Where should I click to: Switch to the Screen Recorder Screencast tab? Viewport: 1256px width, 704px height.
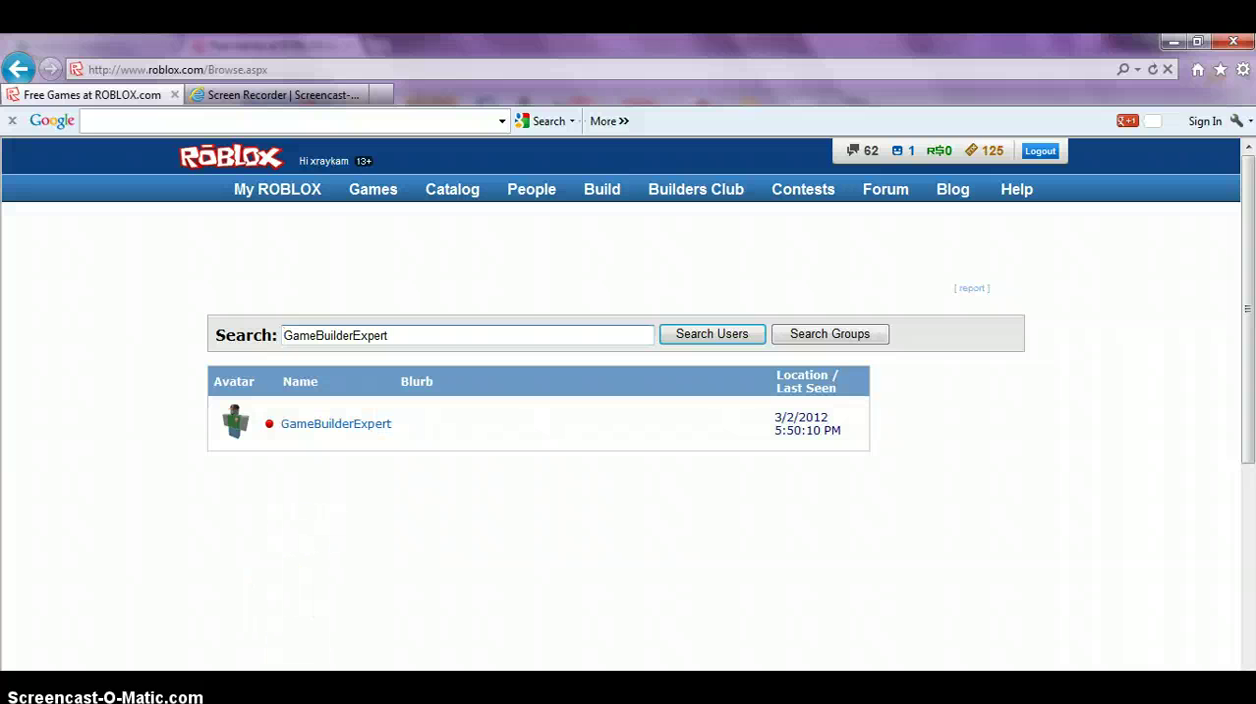pos(278,95)
